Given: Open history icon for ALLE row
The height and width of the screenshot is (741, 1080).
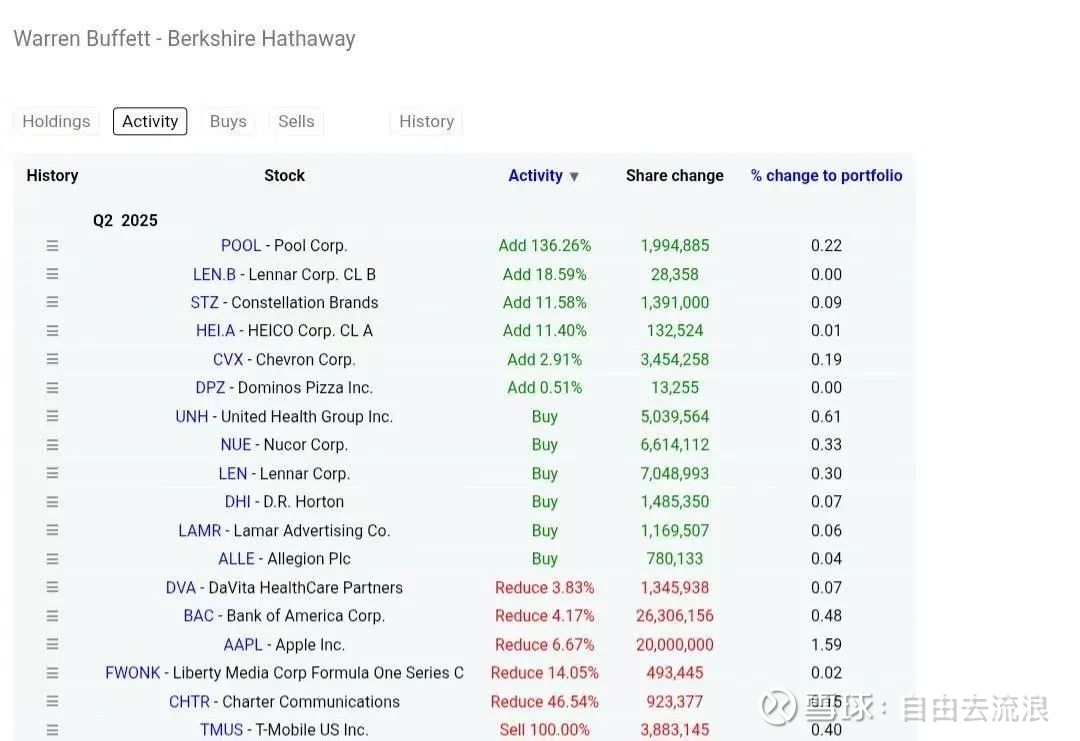Looking at the screenshot, I should [52, 559].
